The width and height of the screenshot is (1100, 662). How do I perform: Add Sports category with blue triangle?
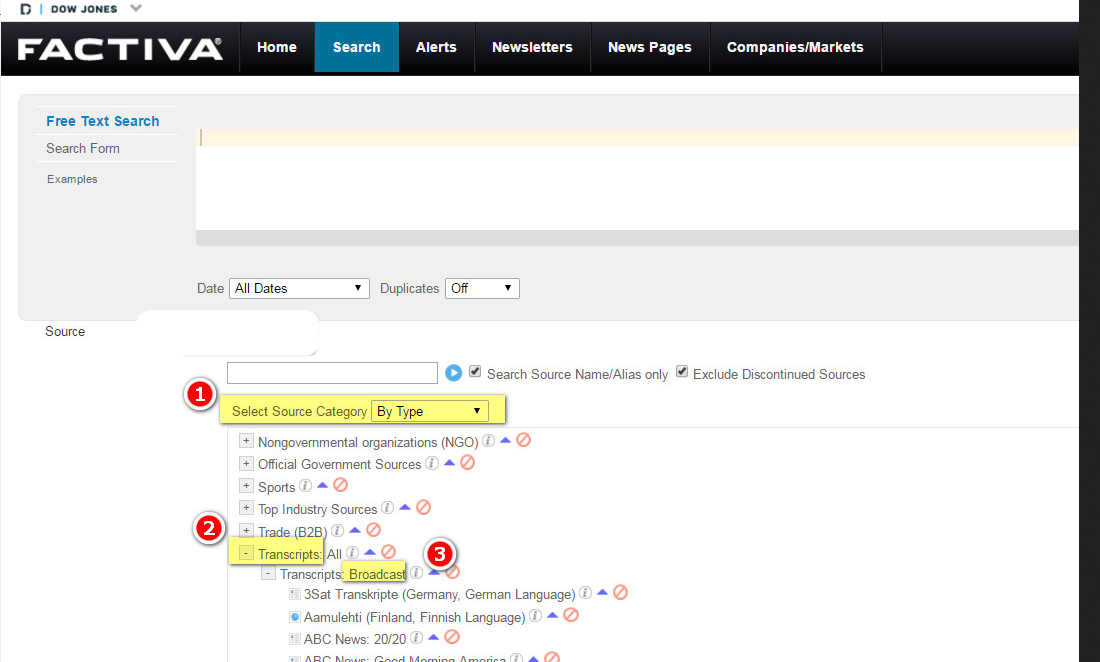pyautogui.click(x=323, y=485)
